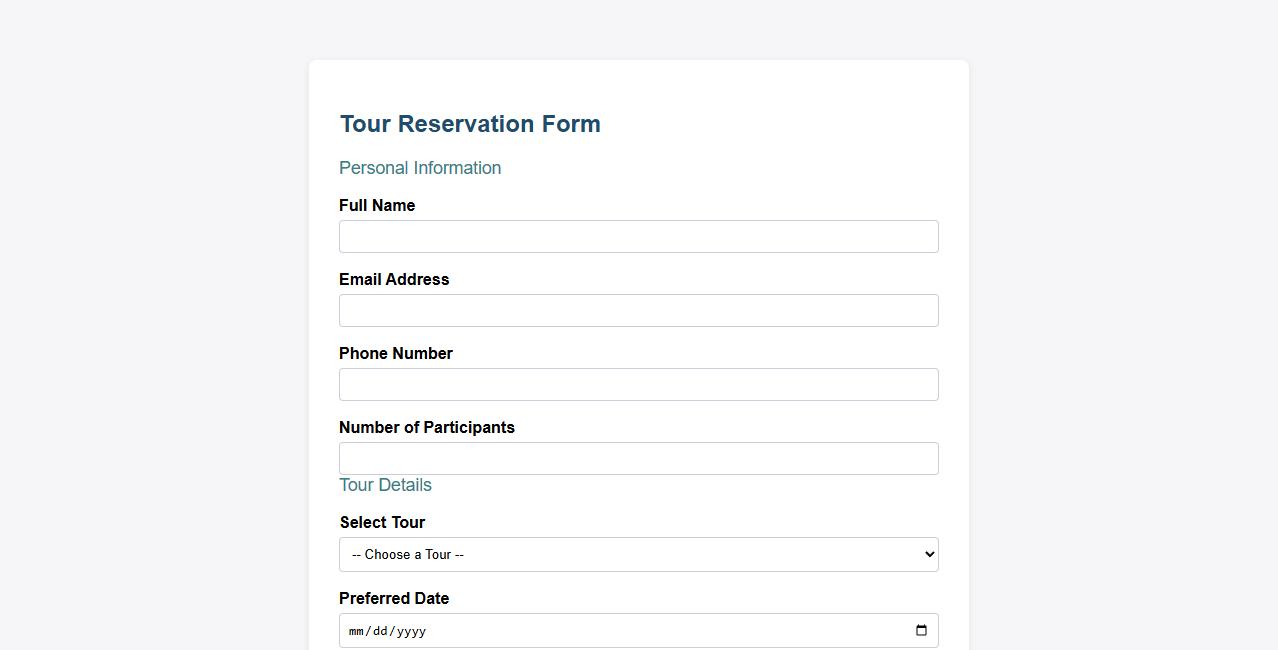Open the date picker calendar icon
The height and width of the screenshot is (650, 1278).
coord(920,630)
